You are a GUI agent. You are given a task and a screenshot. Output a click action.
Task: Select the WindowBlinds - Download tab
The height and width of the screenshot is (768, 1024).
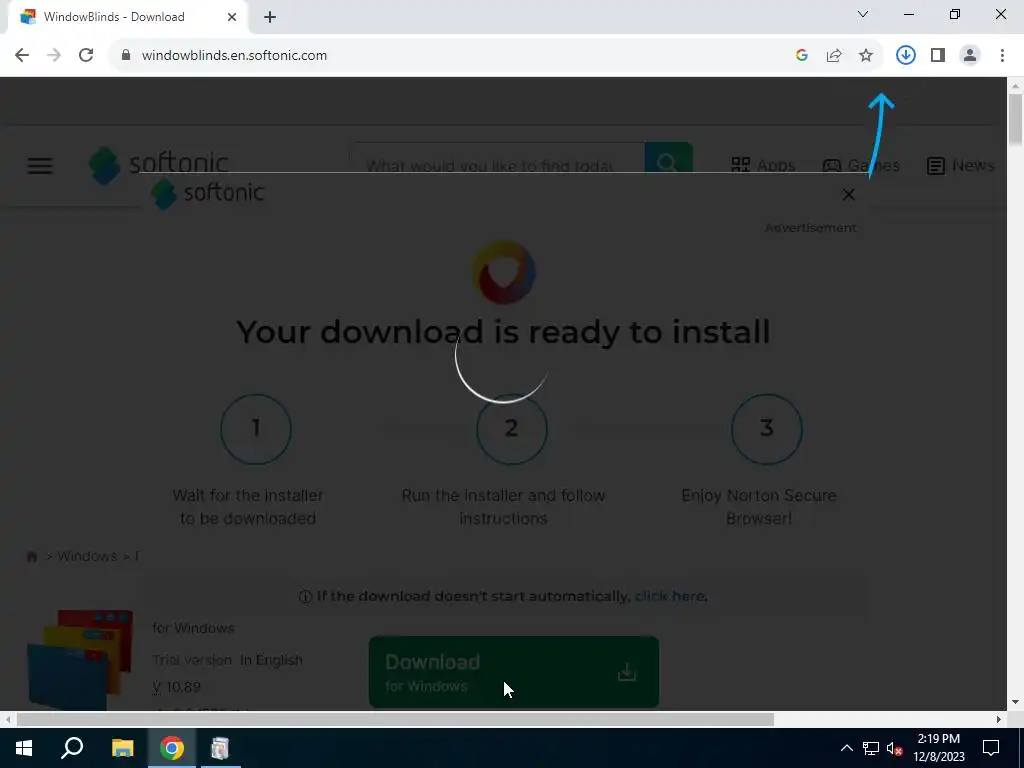coord(127,17)
